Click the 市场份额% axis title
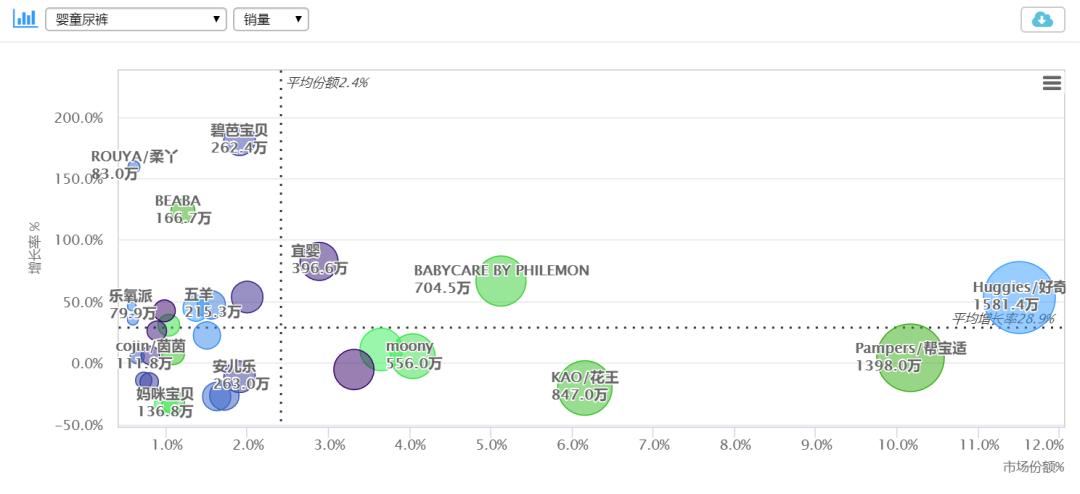Viewport: 1080px width, 494px height. point(1033,467)
